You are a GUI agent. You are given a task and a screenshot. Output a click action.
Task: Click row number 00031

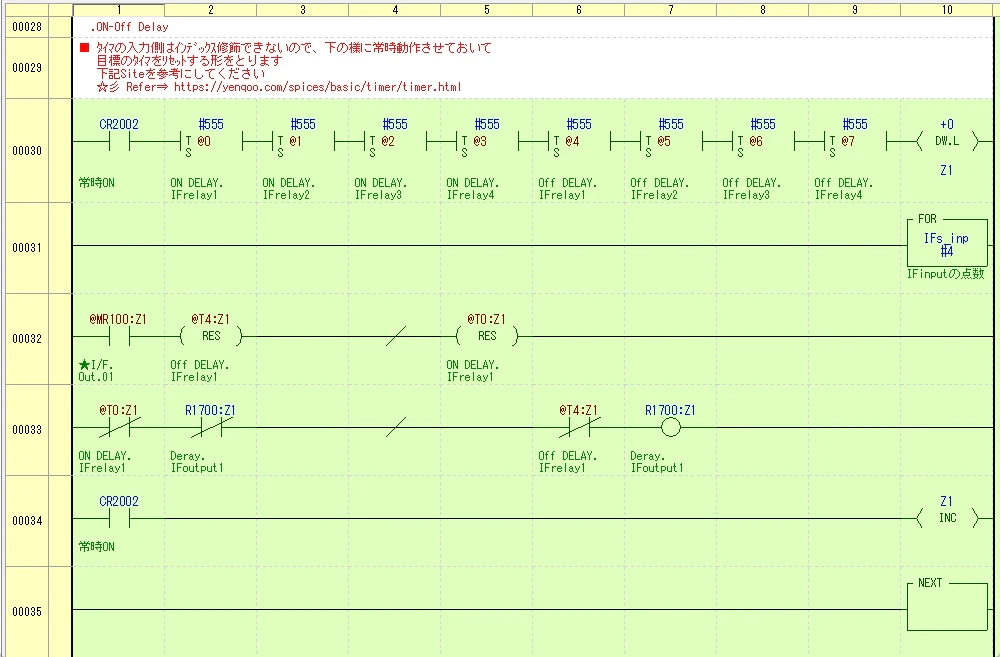(x=27, y=247)
